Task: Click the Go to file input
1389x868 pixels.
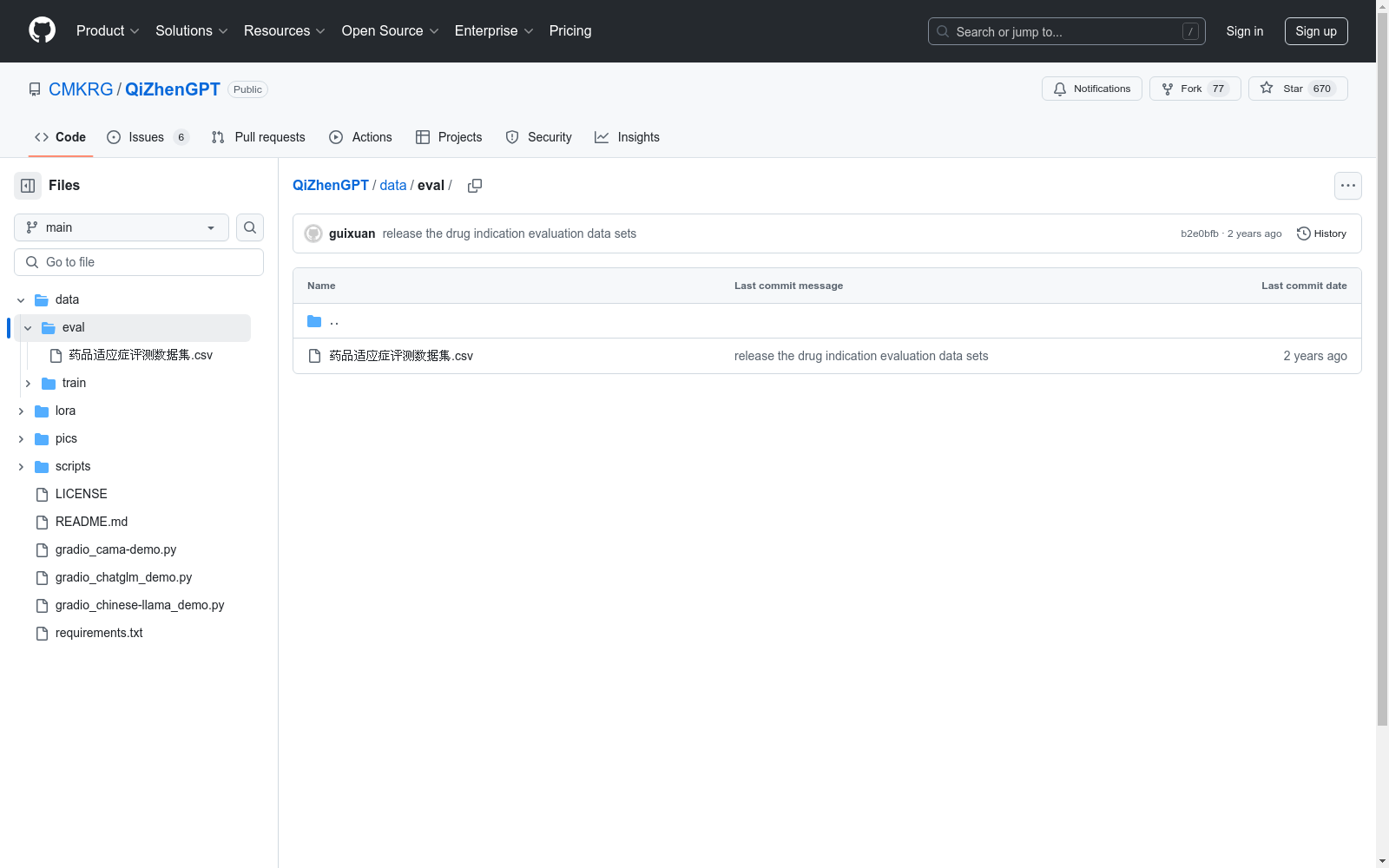Action: click(x=139, y=262)
